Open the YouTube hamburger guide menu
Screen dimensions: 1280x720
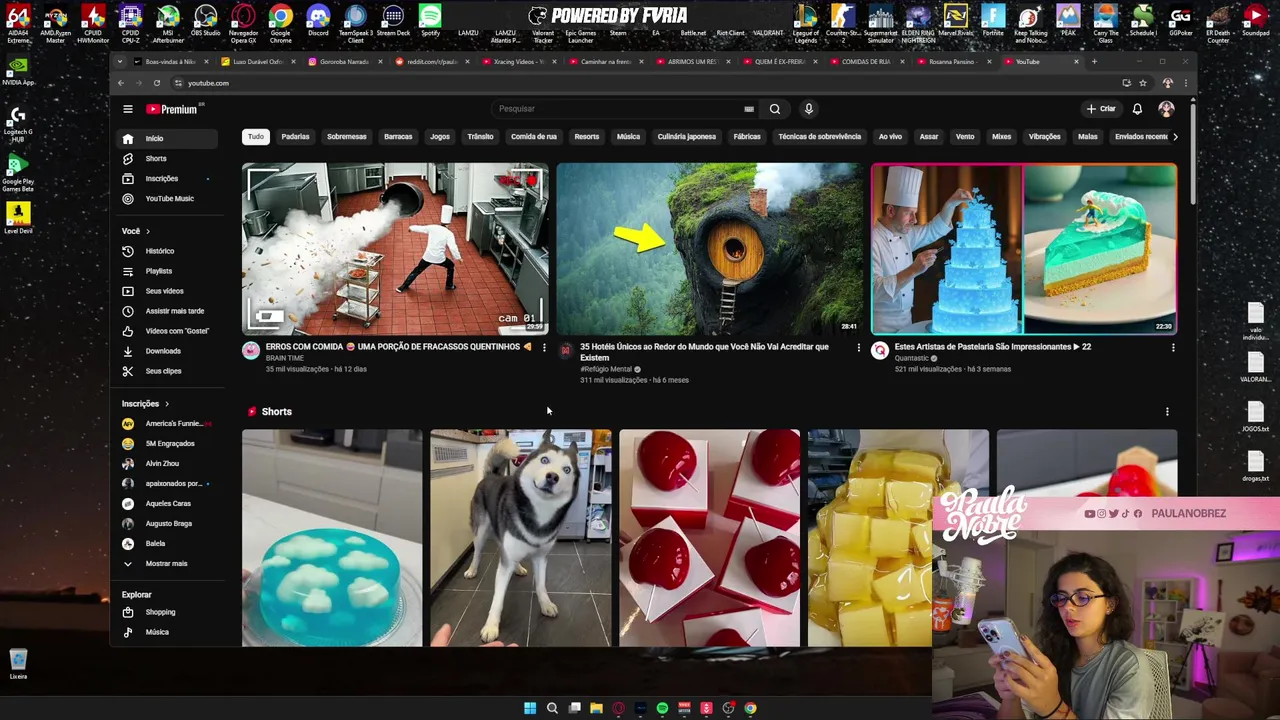pyautogui.click(x=128, y=109)
